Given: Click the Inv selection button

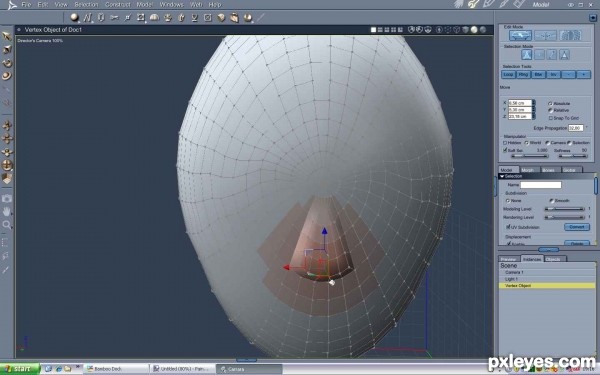Looking at the screenshot, I should pos(553,75).
